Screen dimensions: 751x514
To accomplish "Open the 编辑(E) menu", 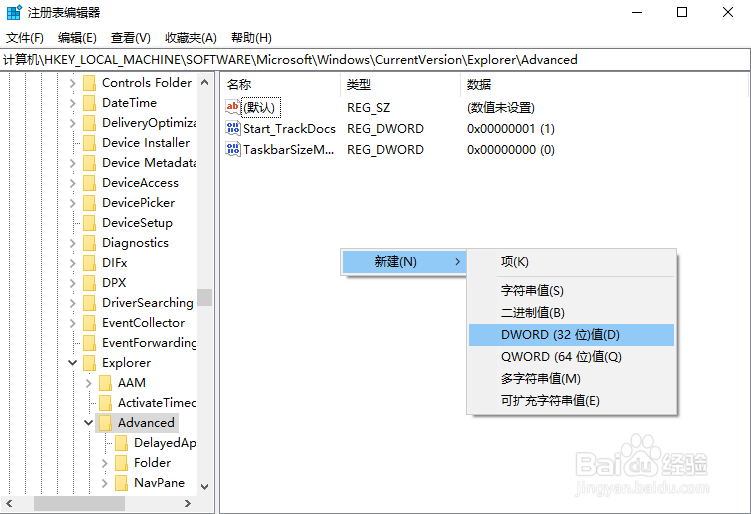I will pos(77,37).
